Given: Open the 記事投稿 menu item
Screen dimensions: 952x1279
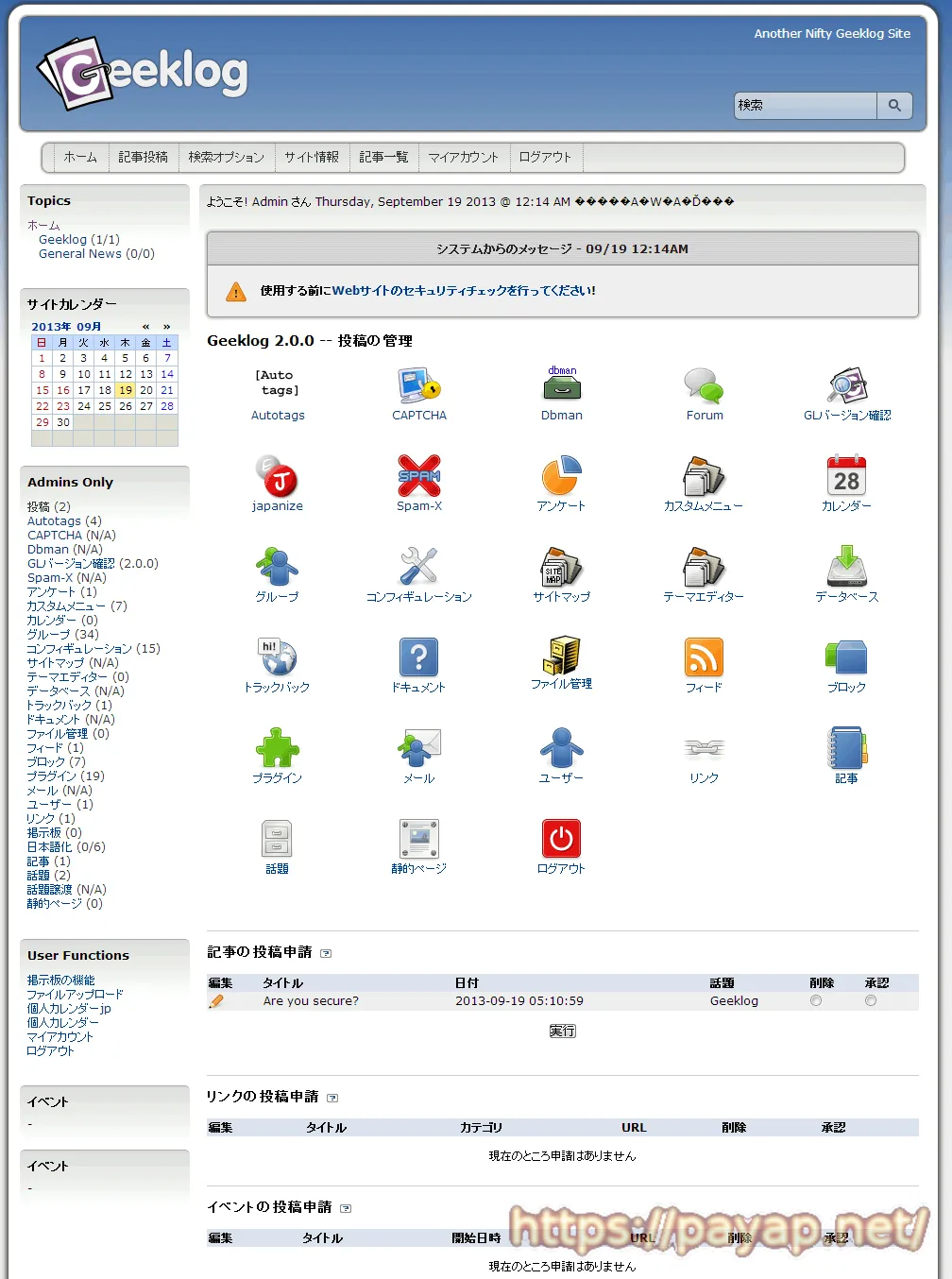Looking at the screenshot, I should pos(144,158).
